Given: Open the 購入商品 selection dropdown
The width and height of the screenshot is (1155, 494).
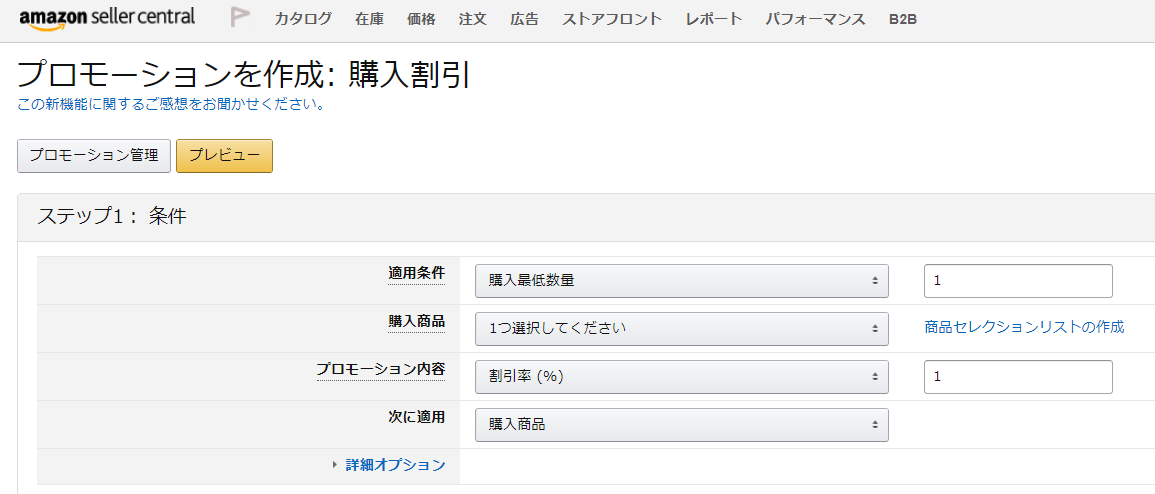Looking at the screenshot, I should [681, 327].
